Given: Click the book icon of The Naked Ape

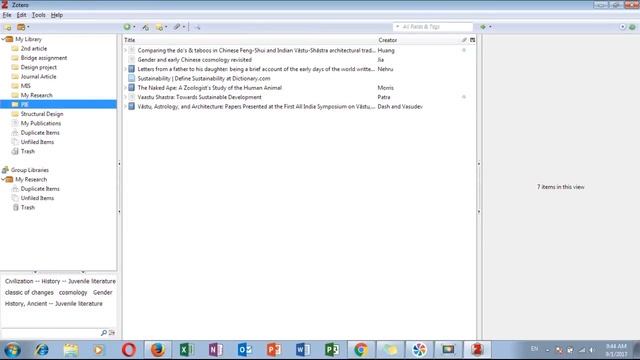Looking at the screenshot, I should (x=131, y=88).
